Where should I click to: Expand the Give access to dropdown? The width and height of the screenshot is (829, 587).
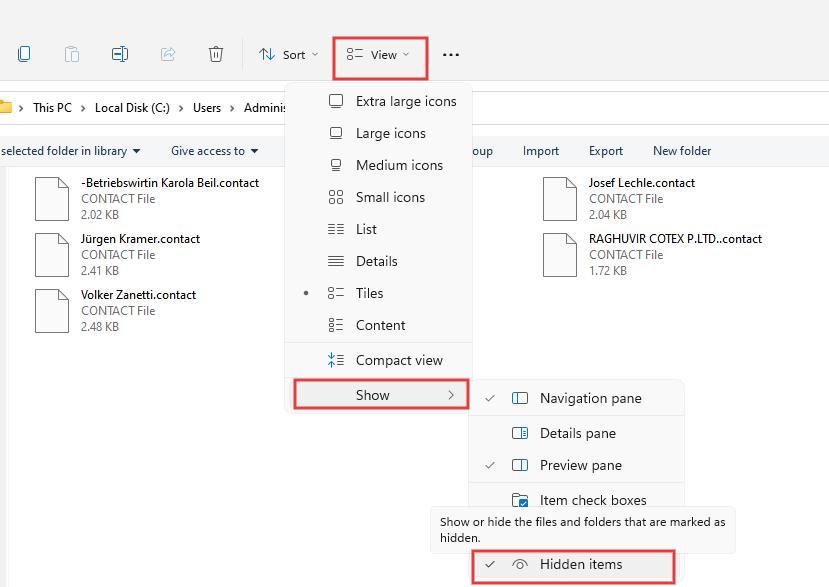pyautogui.click(x=214, y=151)
